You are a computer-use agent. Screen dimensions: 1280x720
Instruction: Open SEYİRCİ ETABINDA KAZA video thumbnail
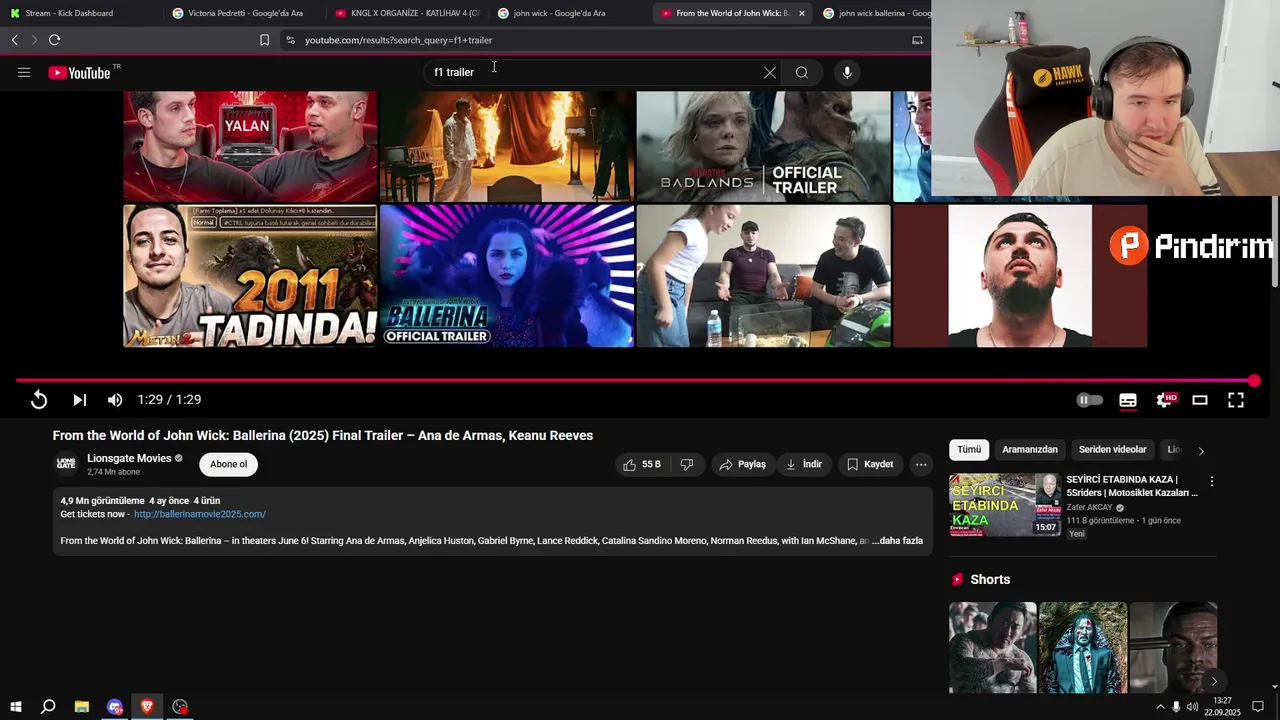coord(1004,505)
